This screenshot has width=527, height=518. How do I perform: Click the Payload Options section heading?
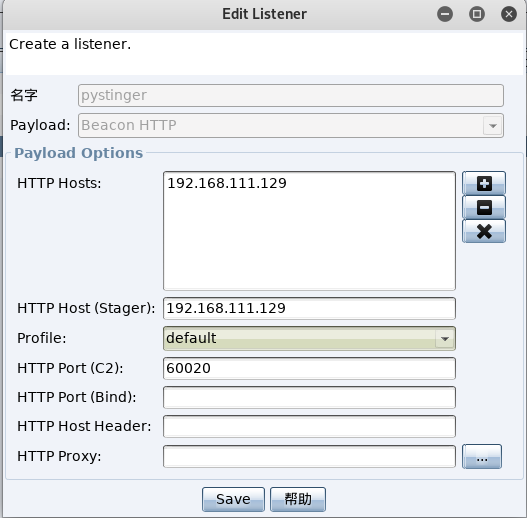79,153
